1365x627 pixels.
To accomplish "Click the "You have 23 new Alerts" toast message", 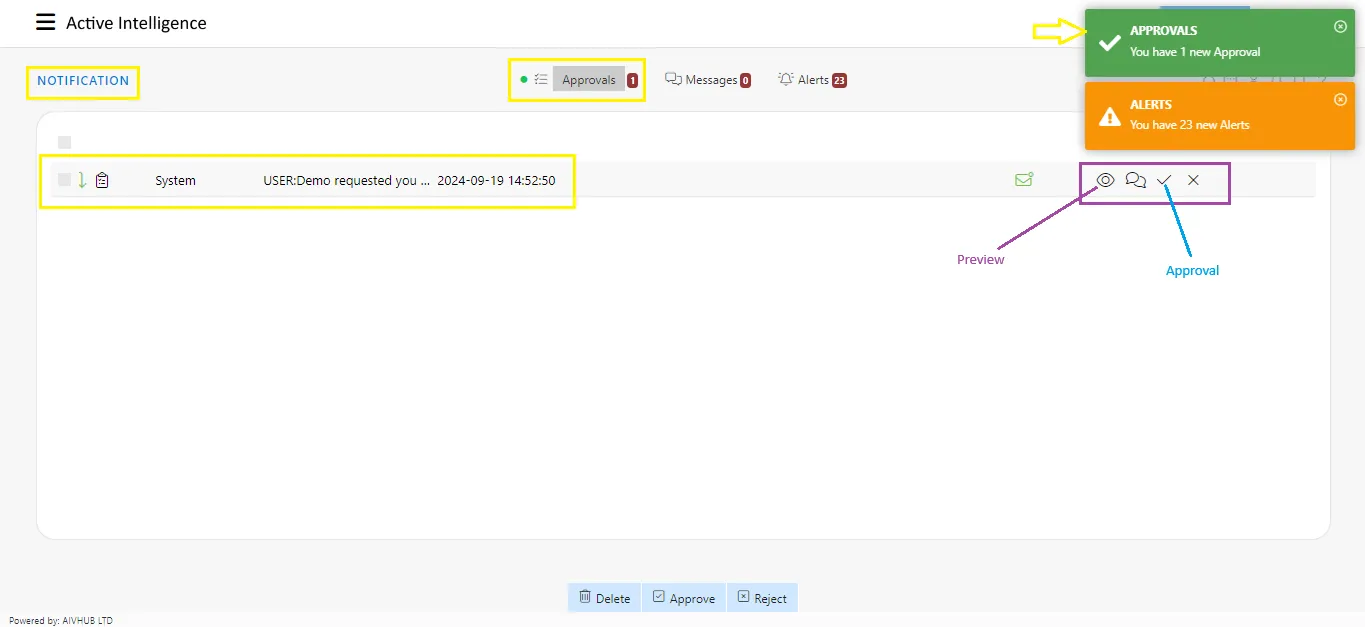I will (1190, 125).
